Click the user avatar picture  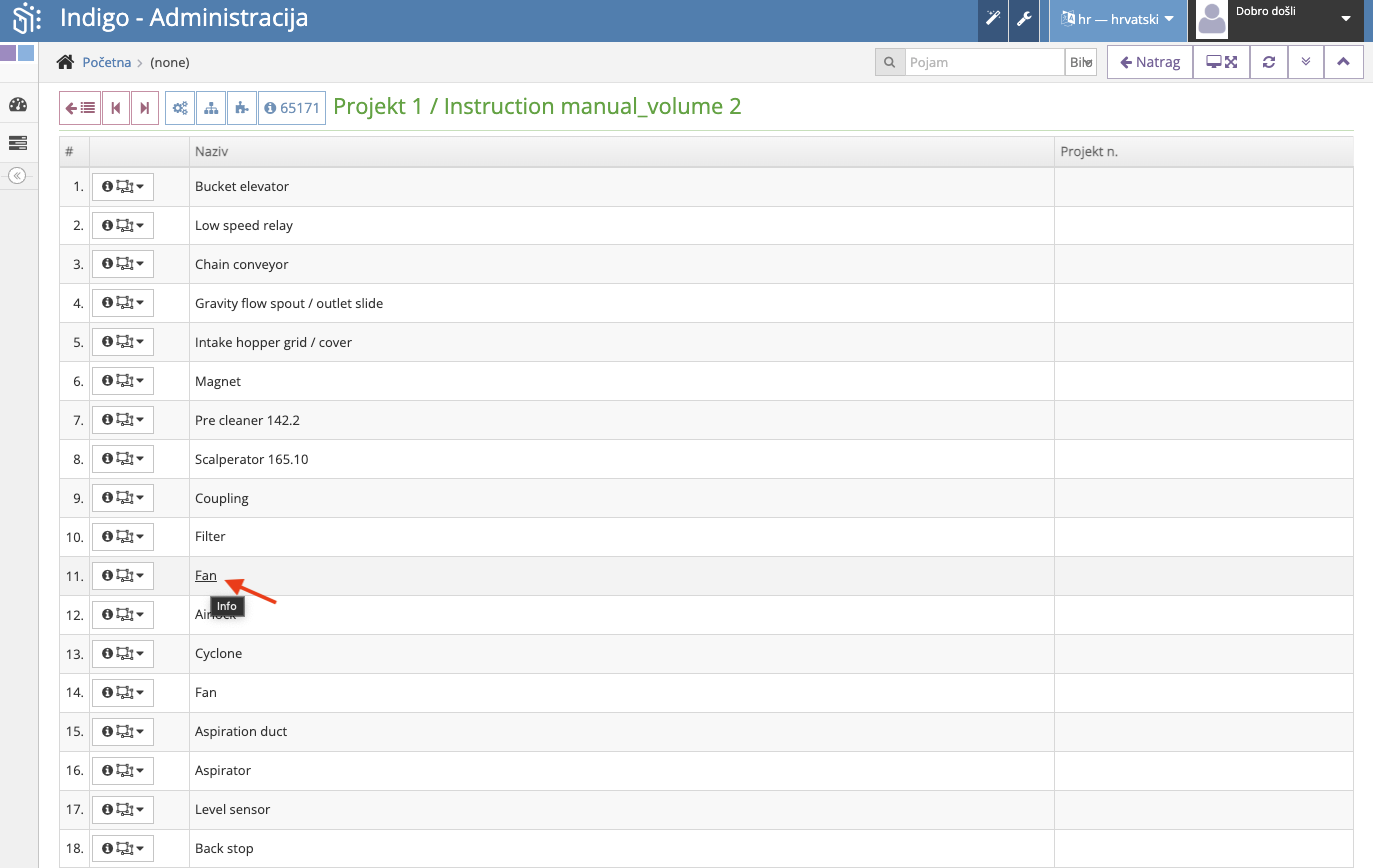(x=1212, y=19)
